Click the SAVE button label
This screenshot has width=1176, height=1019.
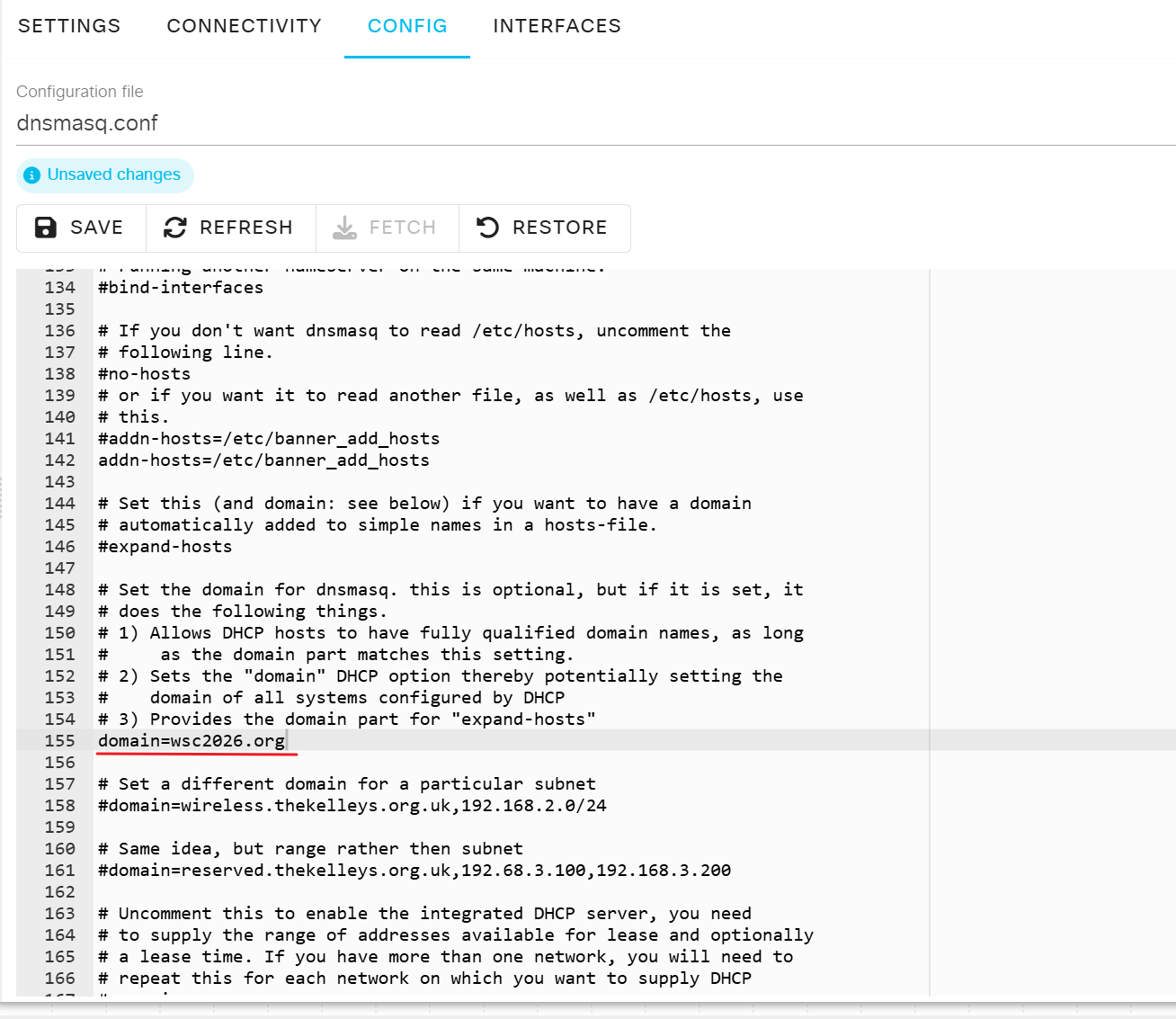97,228
